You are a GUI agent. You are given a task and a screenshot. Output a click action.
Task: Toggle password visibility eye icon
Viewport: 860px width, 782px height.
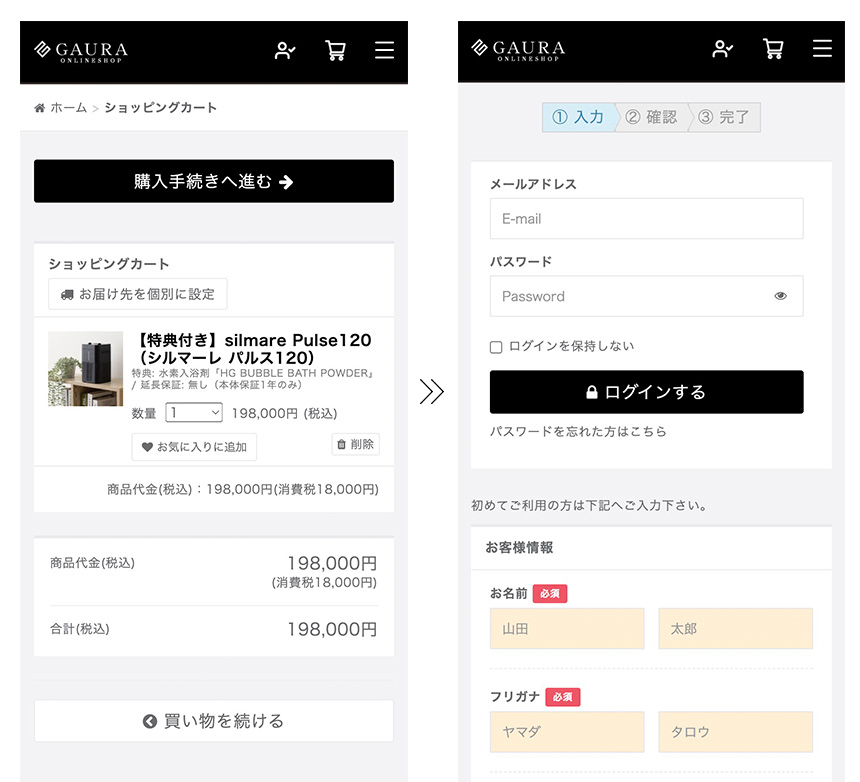coord(780,296)
